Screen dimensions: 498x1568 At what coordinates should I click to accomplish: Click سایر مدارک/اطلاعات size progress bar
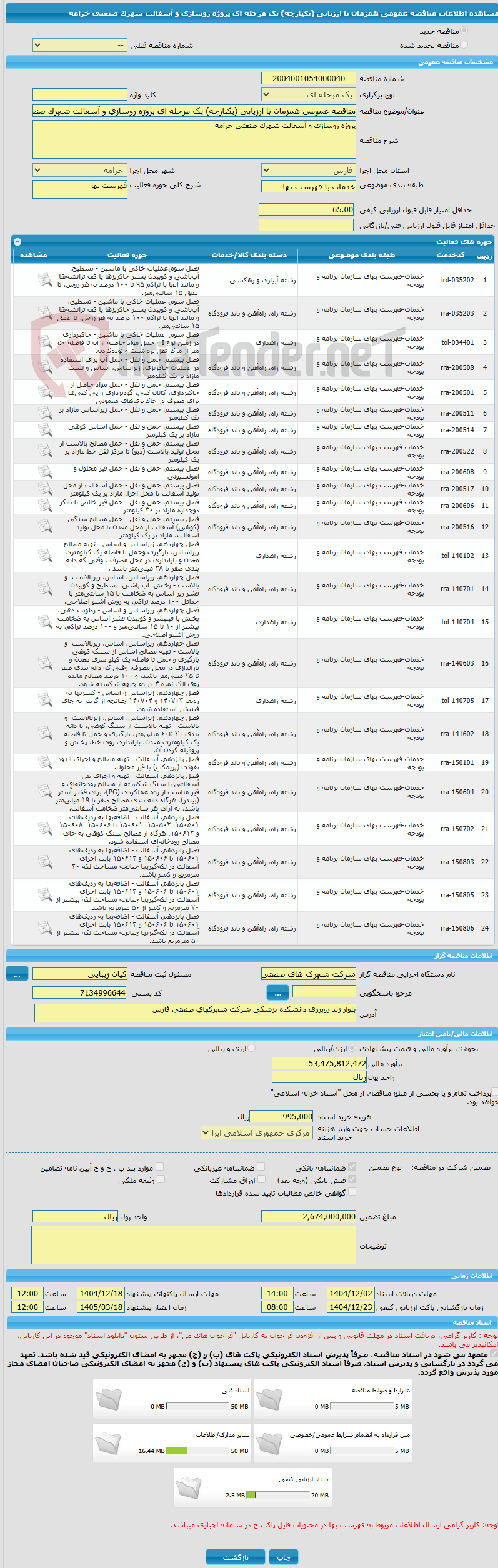pos(198,1450)
